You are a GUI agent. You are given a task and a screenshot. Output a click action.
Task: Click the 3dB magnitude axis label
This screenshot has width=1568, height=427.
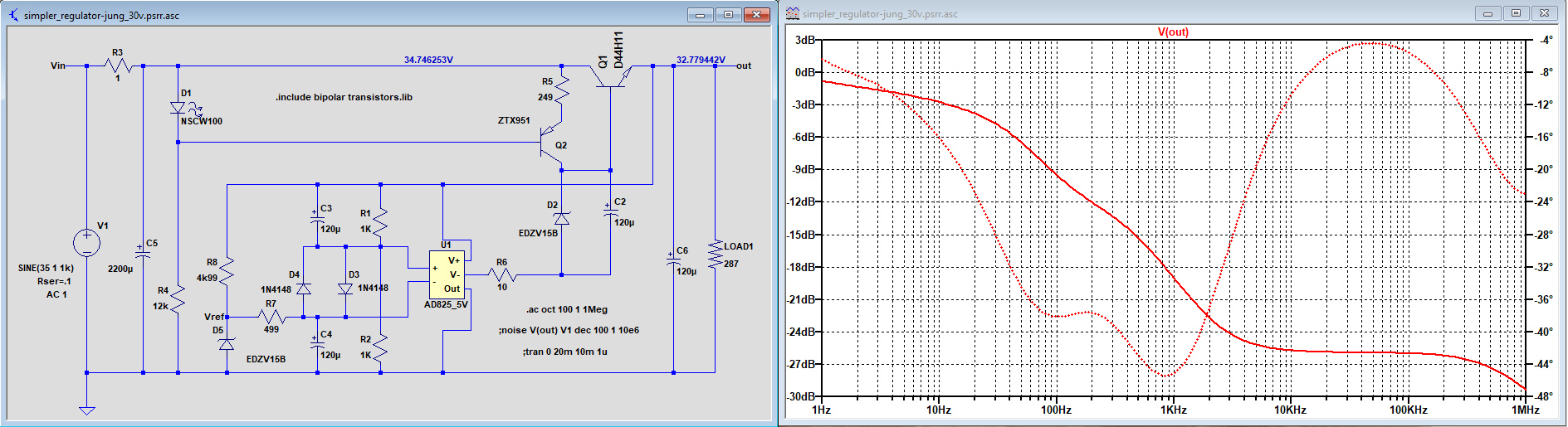click(805, 40)
